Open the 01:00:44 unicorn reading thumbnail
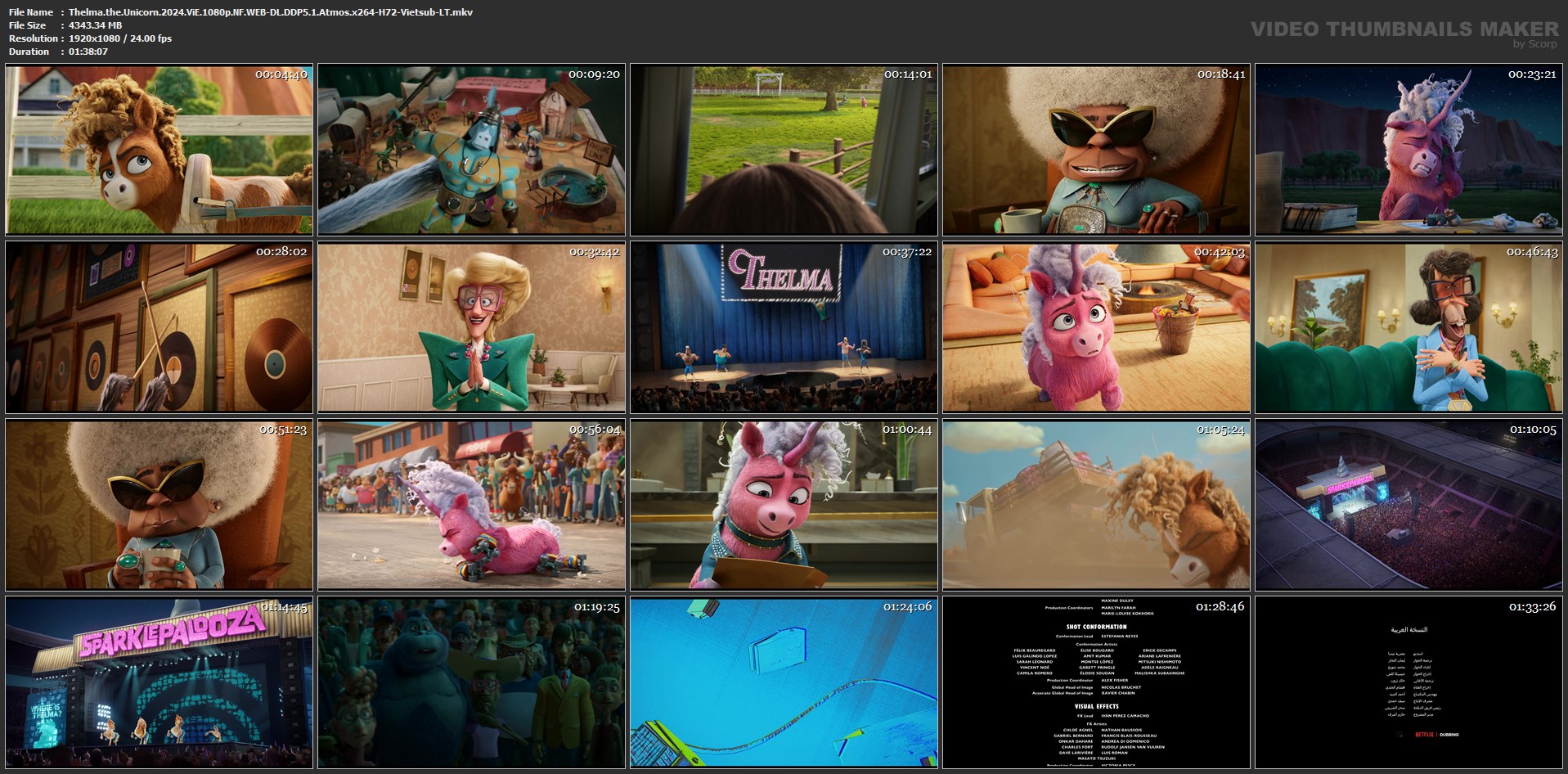 [x=784, y=505]
